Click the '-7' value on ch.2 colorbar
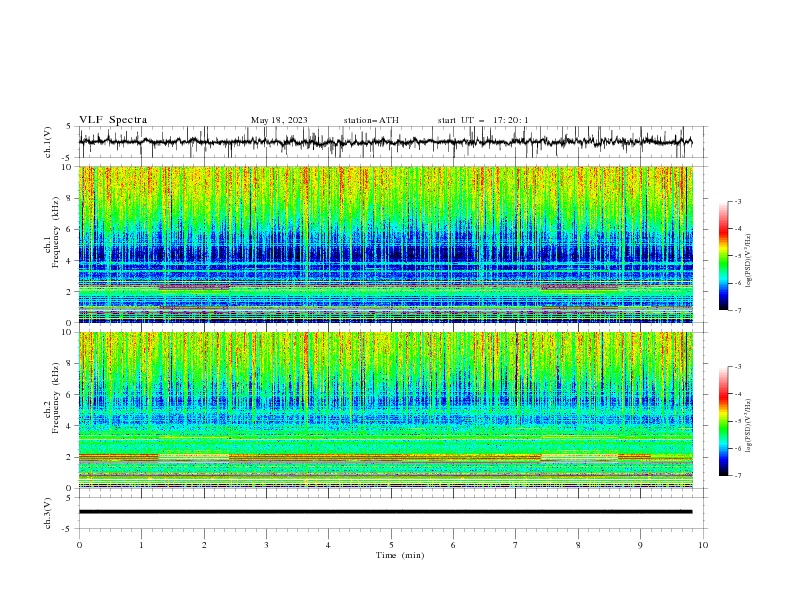The height and width of the screenshot is (612, 792). [737, 476]
